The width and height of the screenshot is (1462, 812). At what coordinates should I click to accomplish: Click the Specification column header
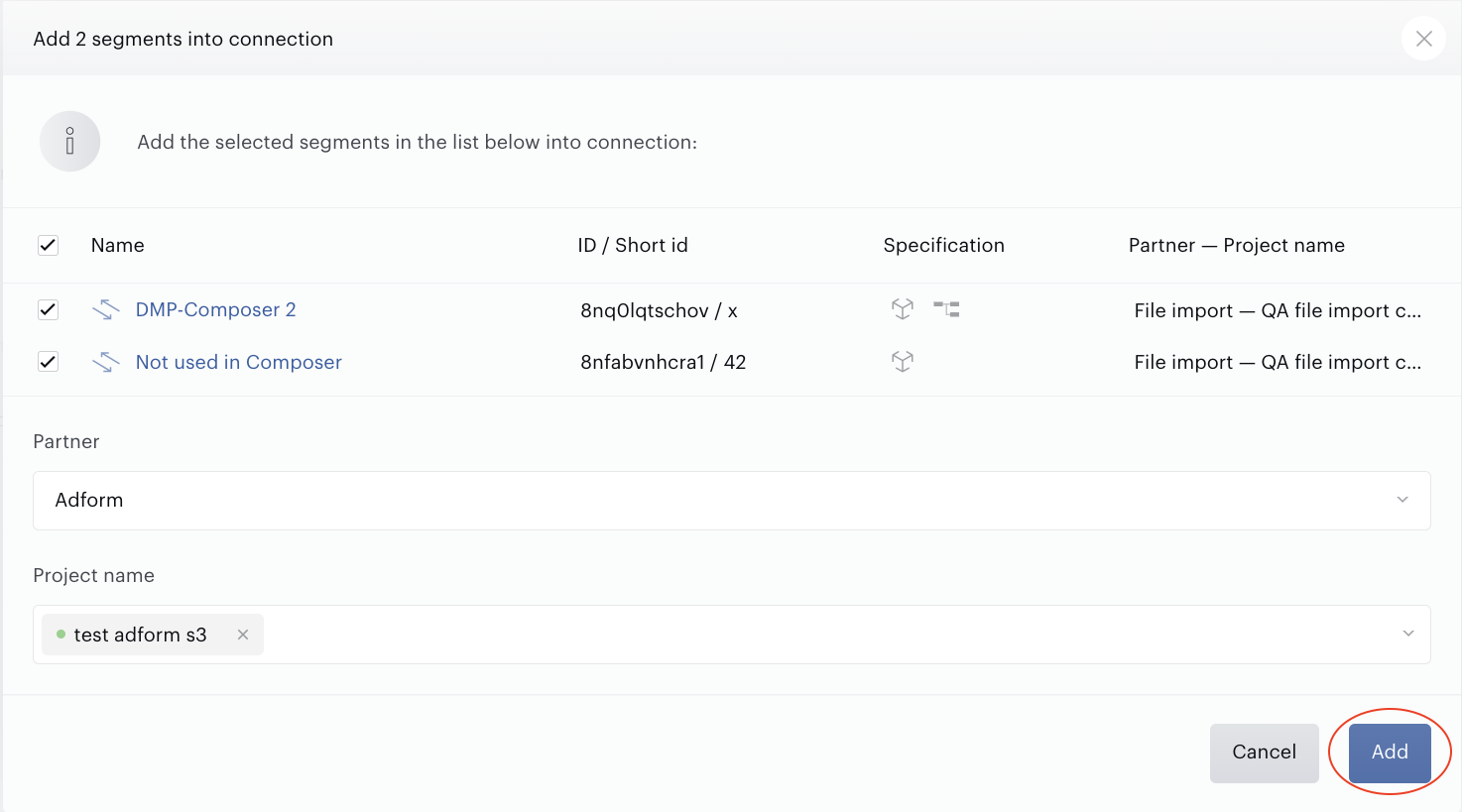(943, 245)
